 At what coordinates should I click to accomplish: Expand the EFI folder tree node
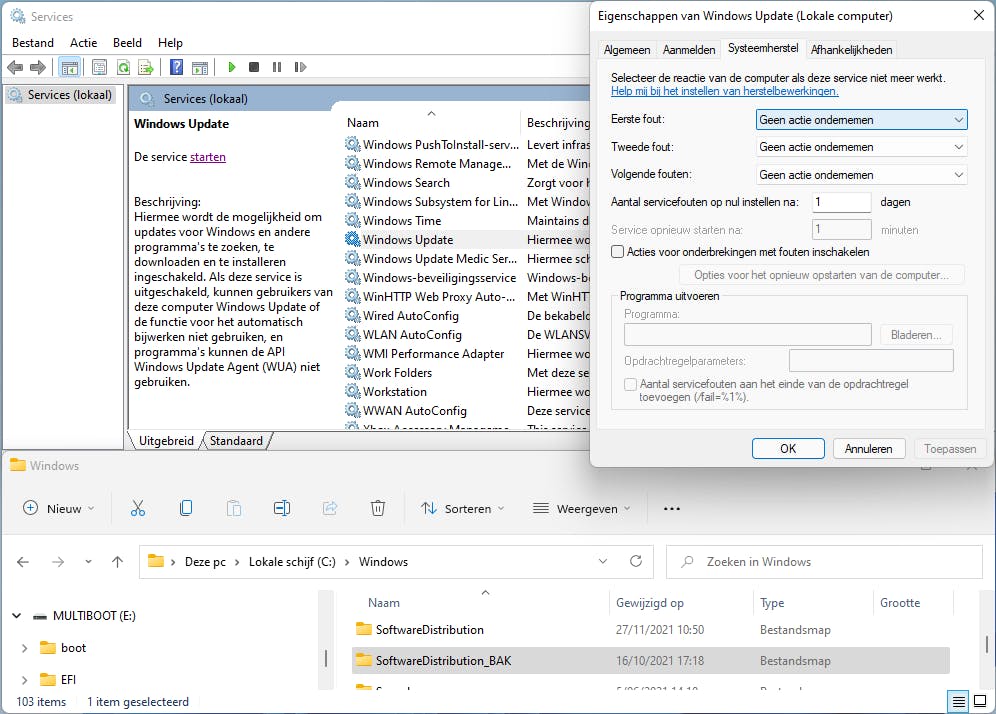click(24, 680)
